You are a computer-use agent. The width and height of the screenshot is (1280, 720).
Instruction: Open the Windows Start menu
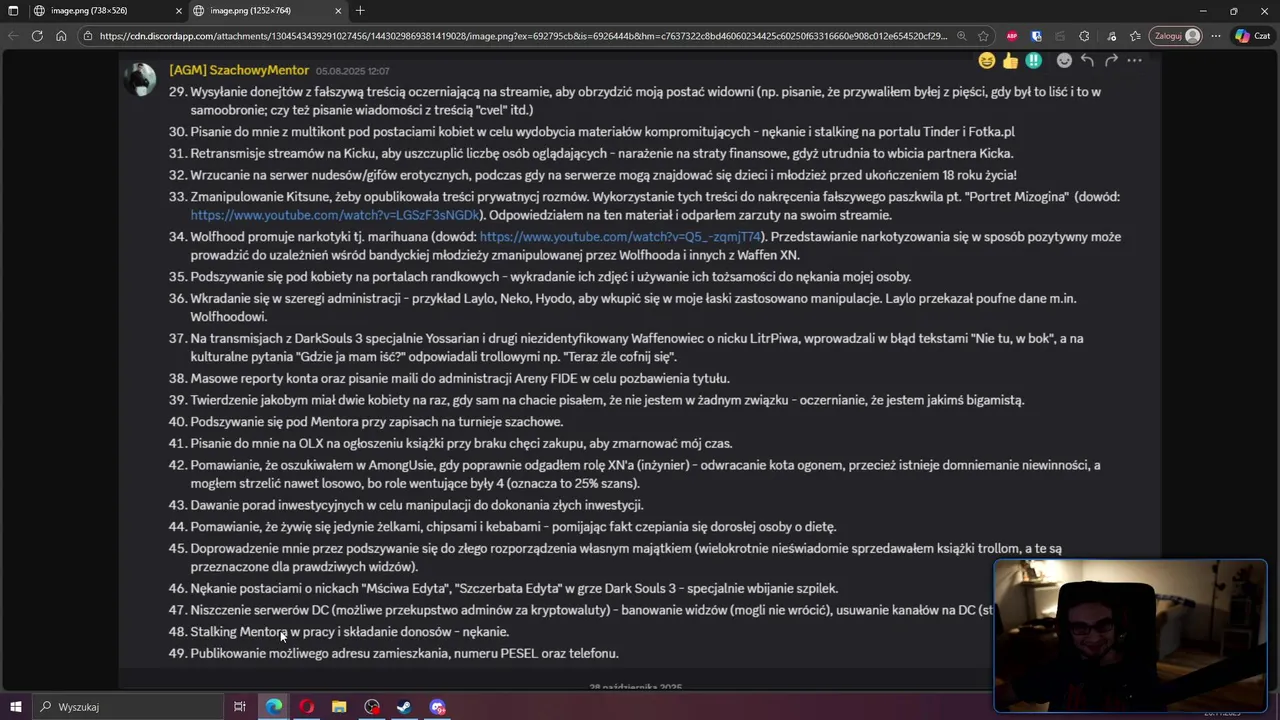pos(17,707)
